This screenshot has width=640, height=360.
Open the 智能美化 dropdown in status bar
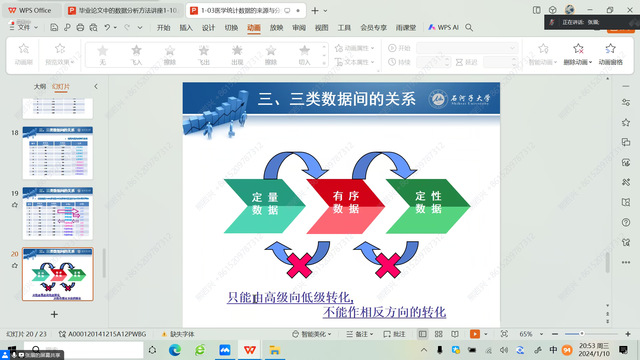(x=312, y=334)
